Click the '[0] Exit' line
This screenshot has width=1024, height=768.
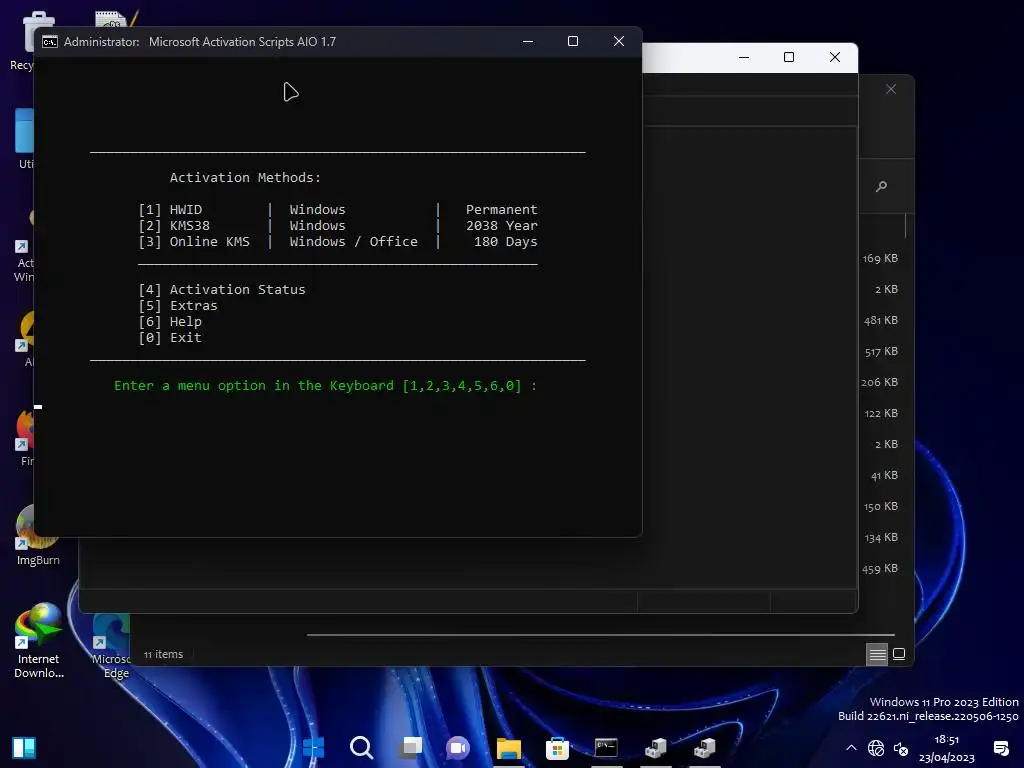(x=170, y=338)
